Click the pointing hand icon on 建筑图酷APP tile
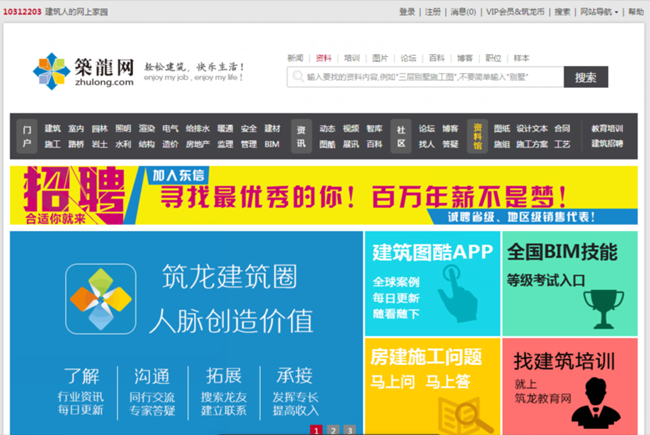This screenshot has width=650, height=435. pos(457,294)
